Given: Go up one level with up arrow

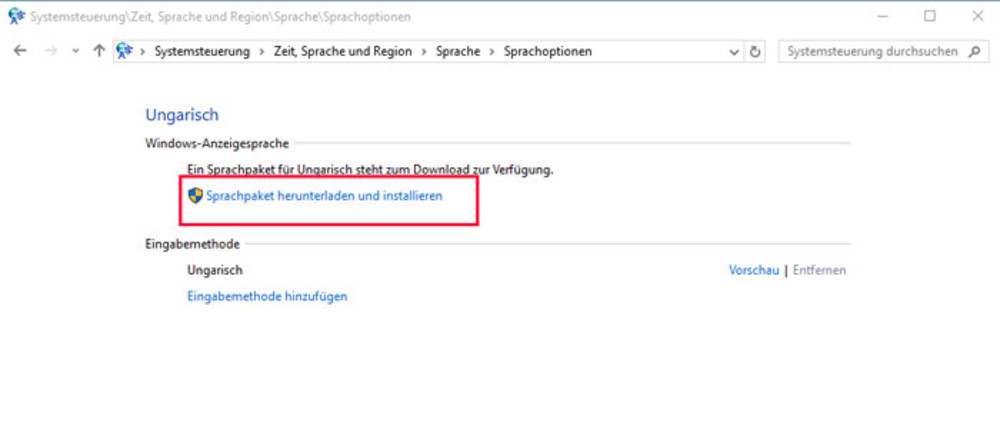Looking at the screenshot, I should click(x=98, y=51).
